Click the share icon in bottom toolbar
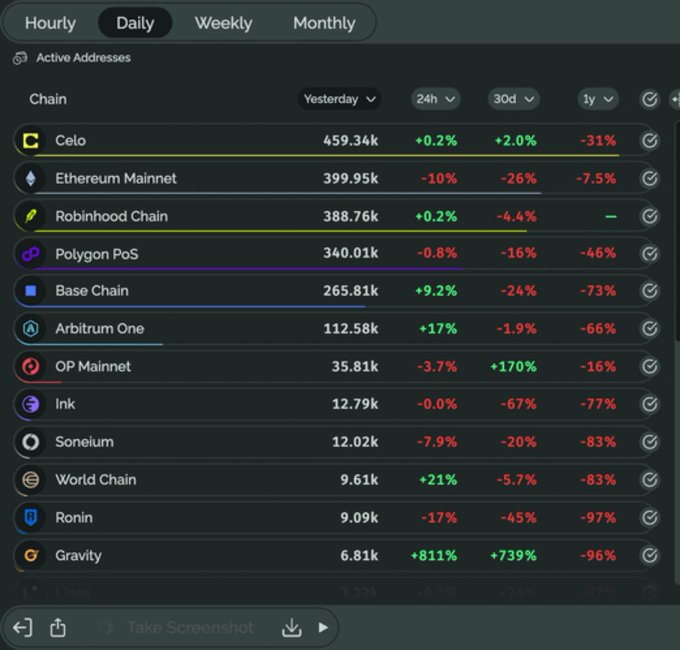The image size is (680, 650). click(x=58, y=627)
